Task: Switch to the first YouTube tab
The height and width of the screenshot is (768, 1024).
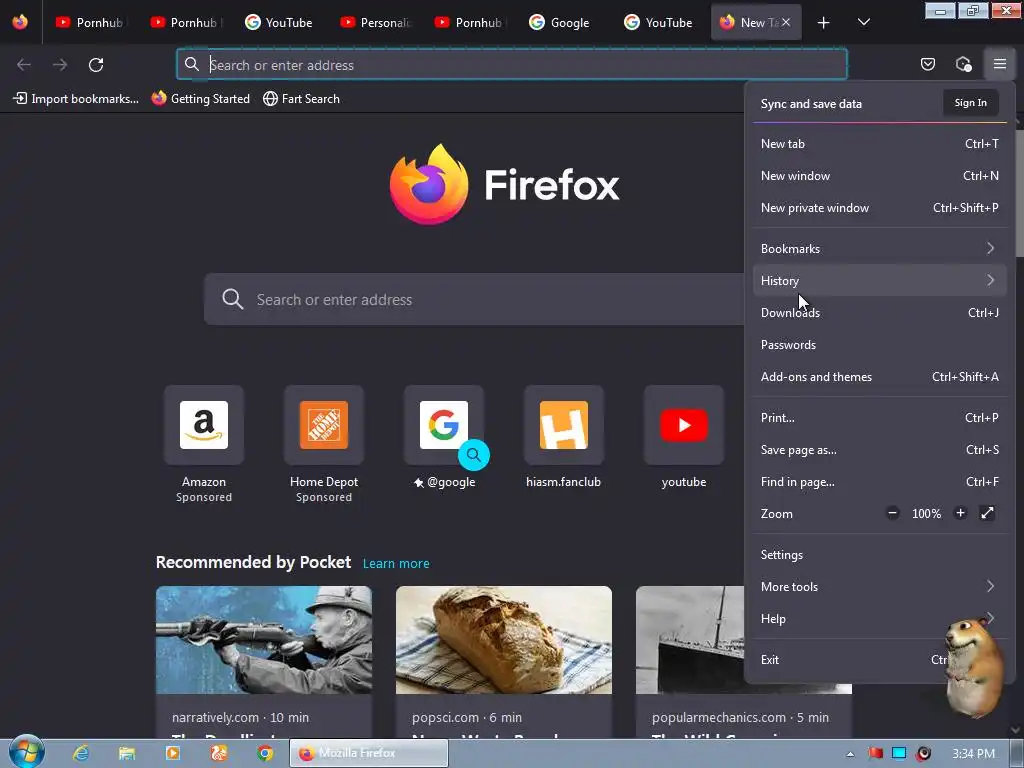Action: 279,22
